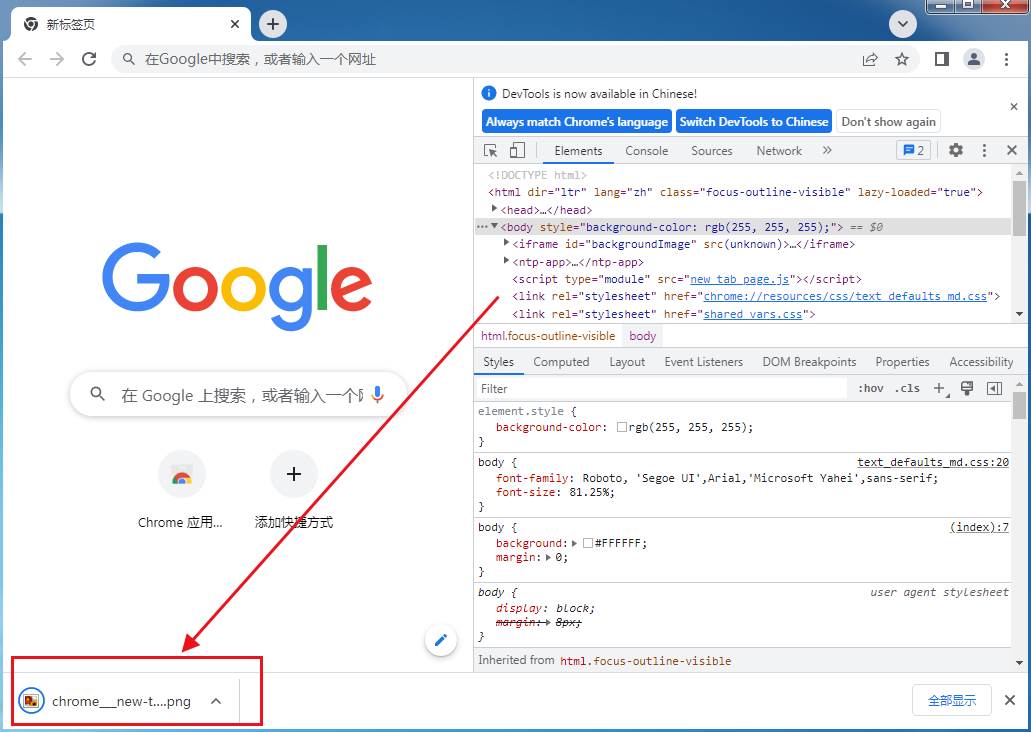Close the downloads bar
Screen dimensions: 1031x732
(x=1010, y=700)
